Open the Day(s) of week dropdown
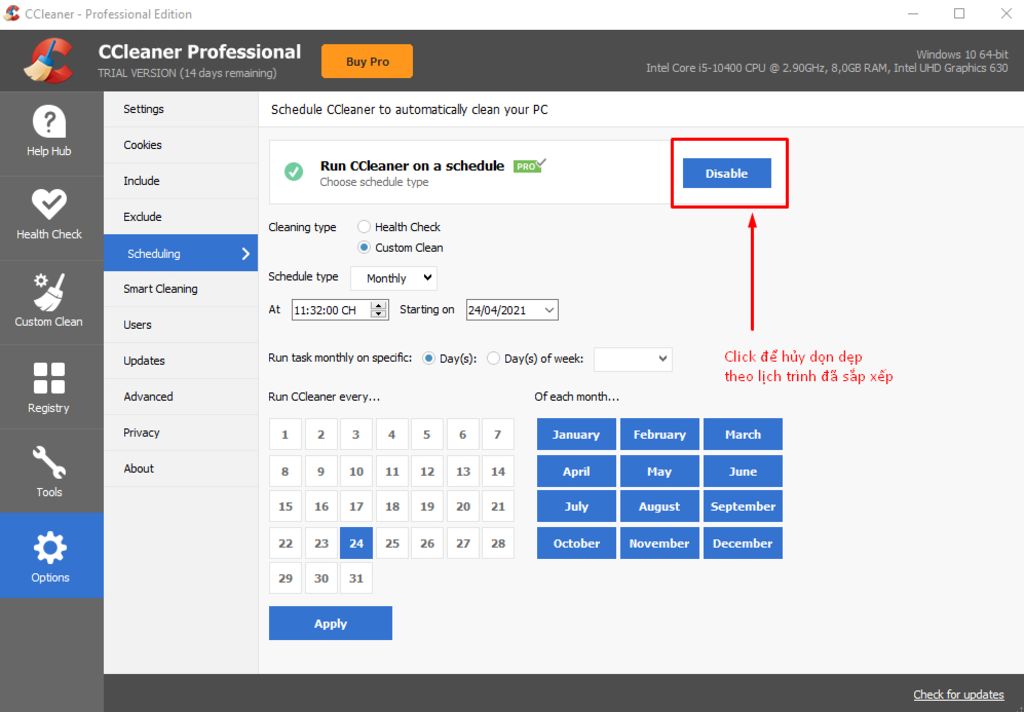The width and height of the screenshot is (1024, 712). (633, 359)
